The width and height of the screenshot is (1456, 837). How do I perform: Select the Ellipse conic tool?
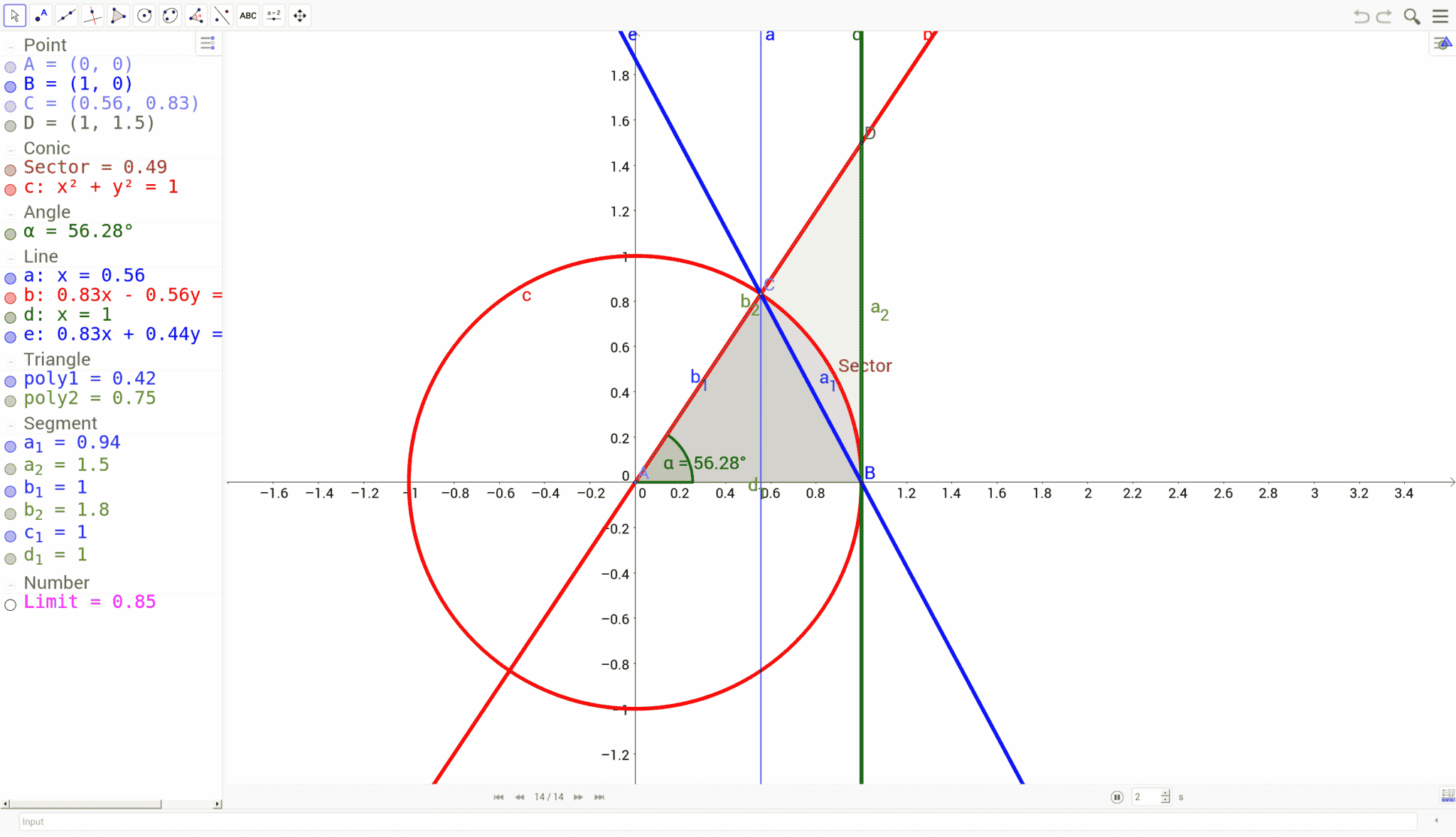[x=170, y=15]
